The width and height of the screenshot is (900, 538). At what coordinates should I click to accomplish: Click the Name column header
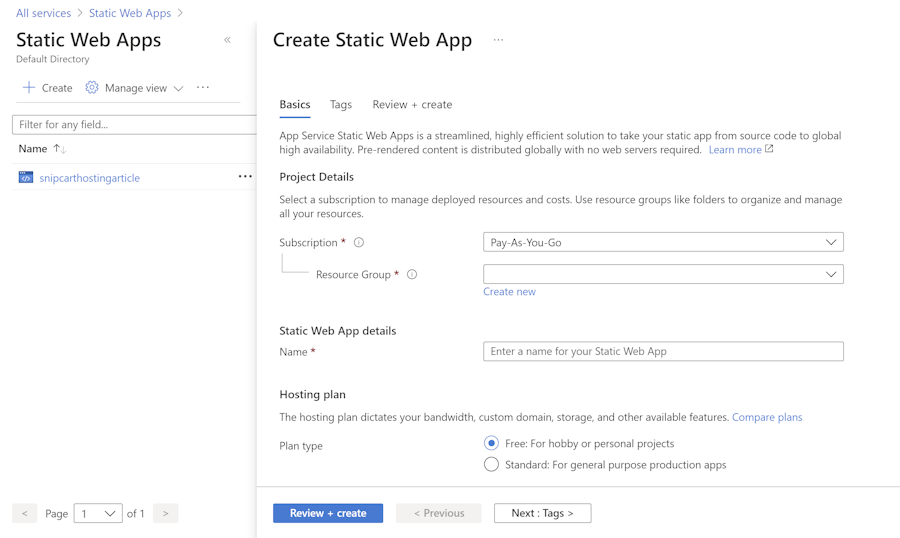tap(33, 149)
